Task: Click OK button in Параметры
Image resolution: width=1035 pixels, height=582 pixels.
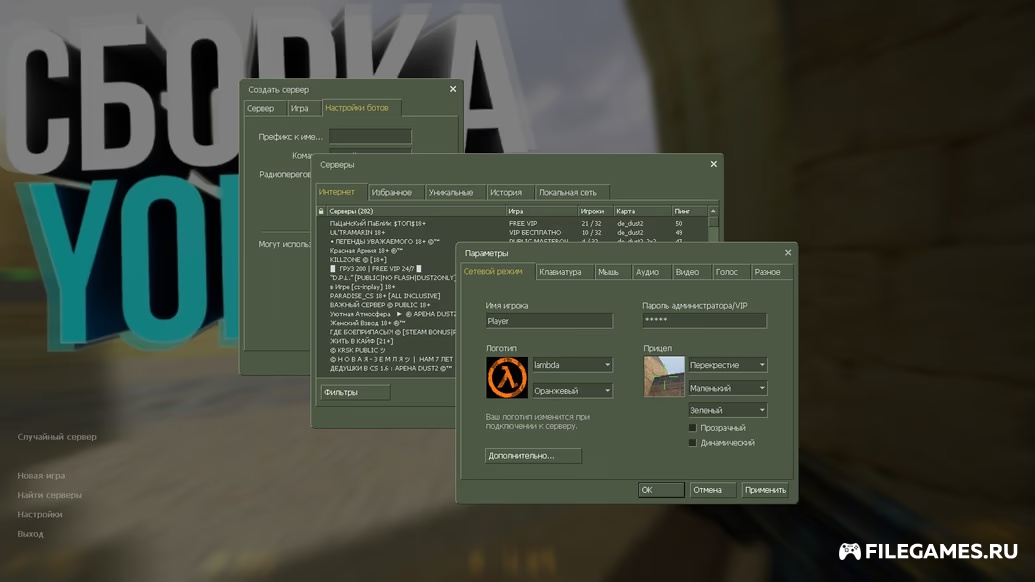Action: coord(661,490)
